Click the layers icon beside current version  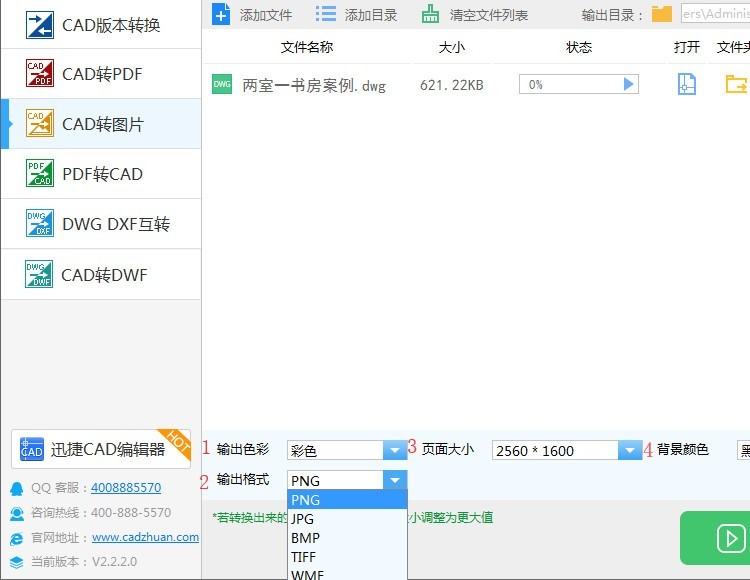click(17, 562)
